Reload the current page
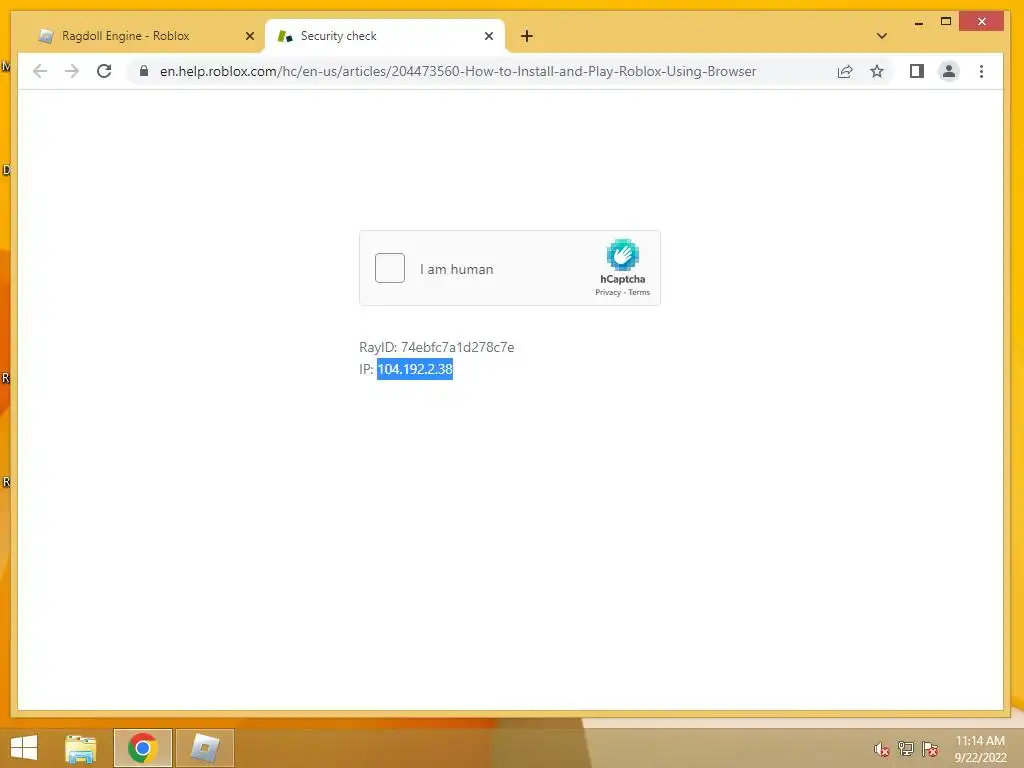The image size is (1024, 768). click(104, 71)
